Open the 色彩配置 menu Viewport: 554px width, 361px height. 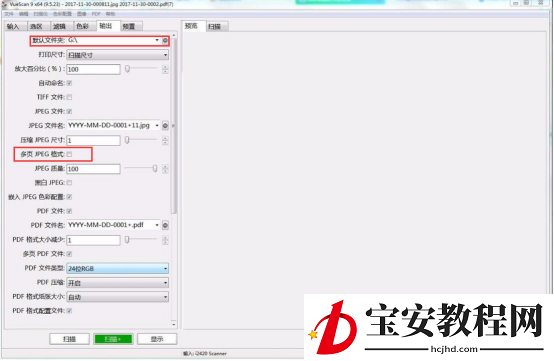62,14
